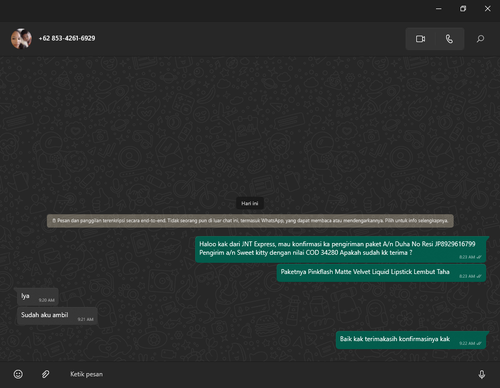Close the WhatsApp window

click(487, 9)
